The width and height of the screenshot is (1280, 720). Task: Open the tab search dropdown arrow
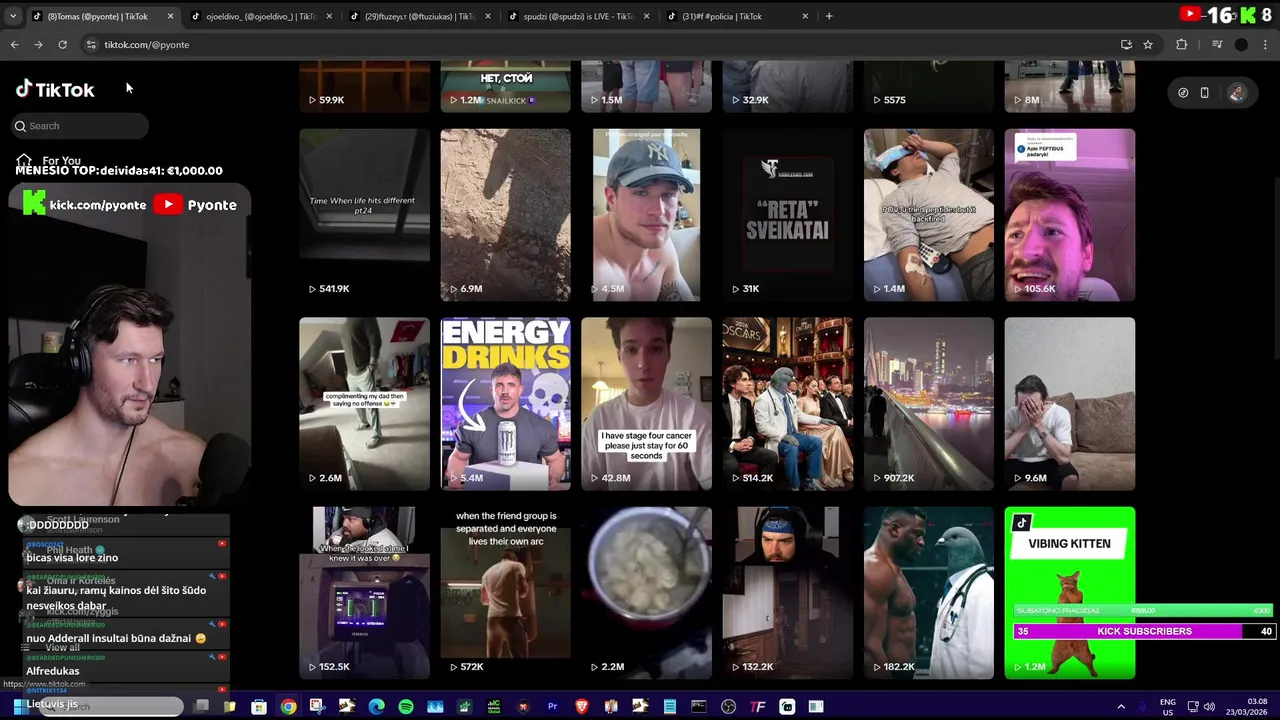point(13,16)
